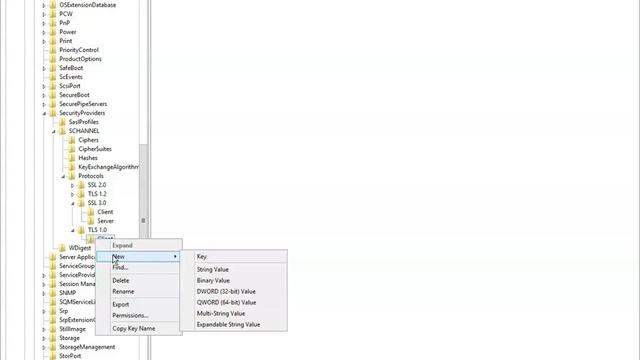The height and width of the screenshot is (360, 640).
Task: Select the StorPort key
Action: click(x=70, y=356)
